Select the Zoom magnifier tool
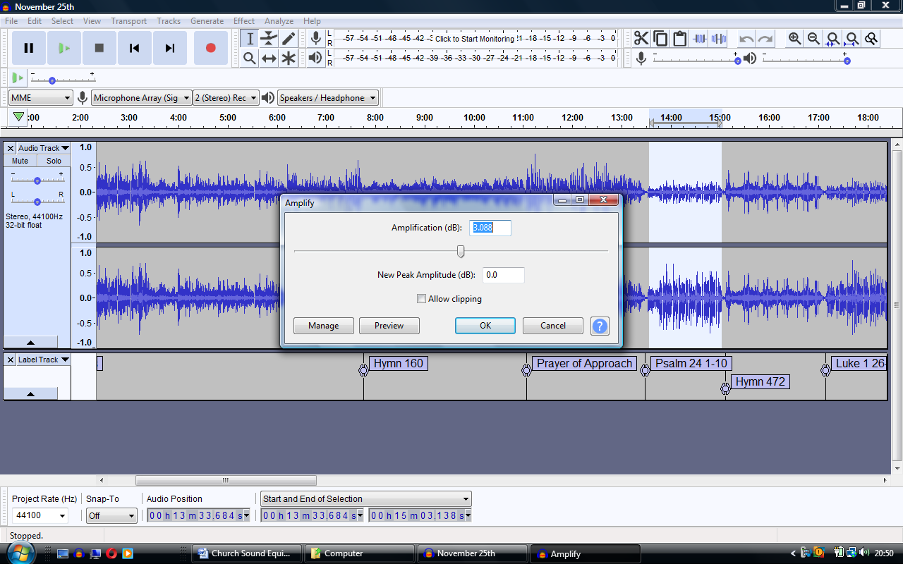 250,58
